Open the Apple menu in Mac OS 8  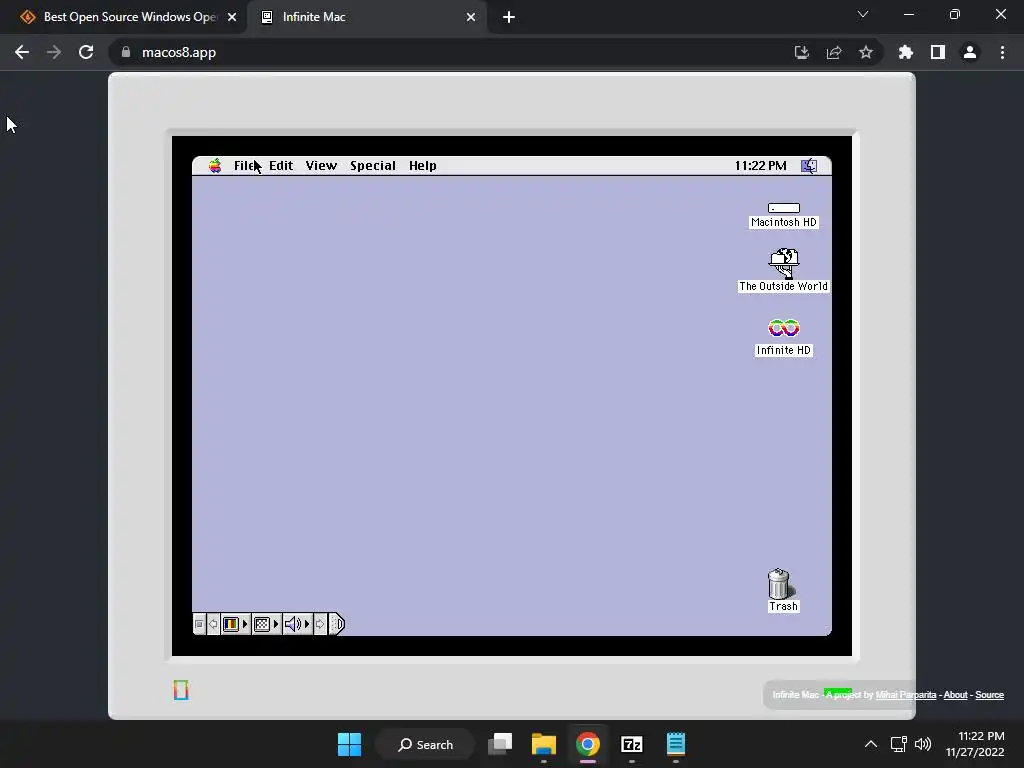(x=215, y=166)
